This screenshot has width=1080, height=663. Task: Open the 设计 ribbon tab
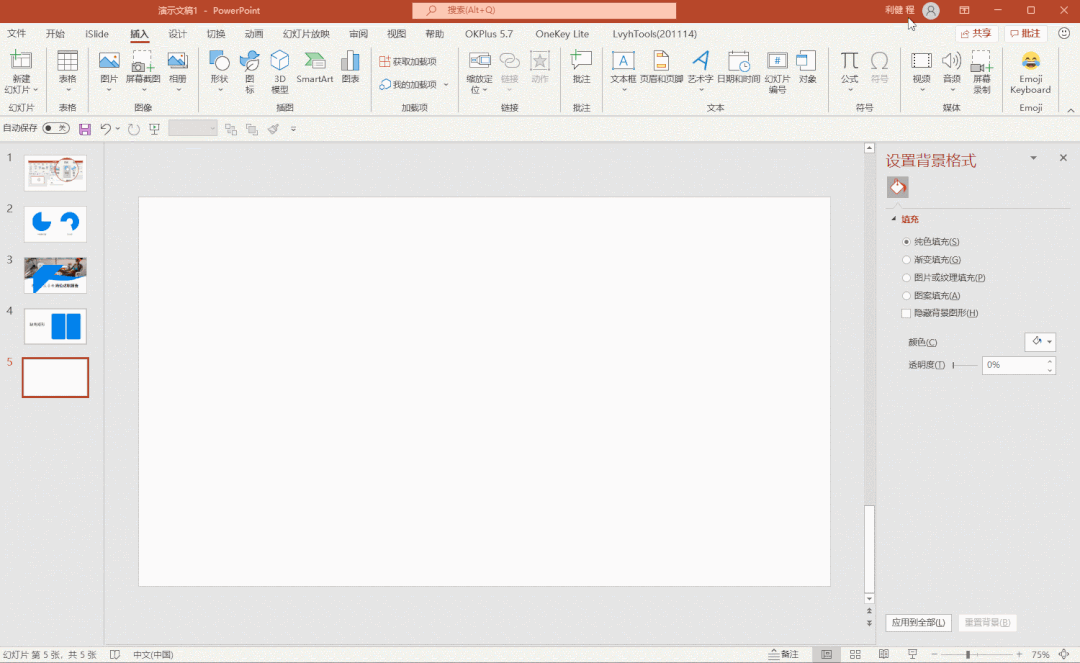pyautogui.click(x=177, y=34)
